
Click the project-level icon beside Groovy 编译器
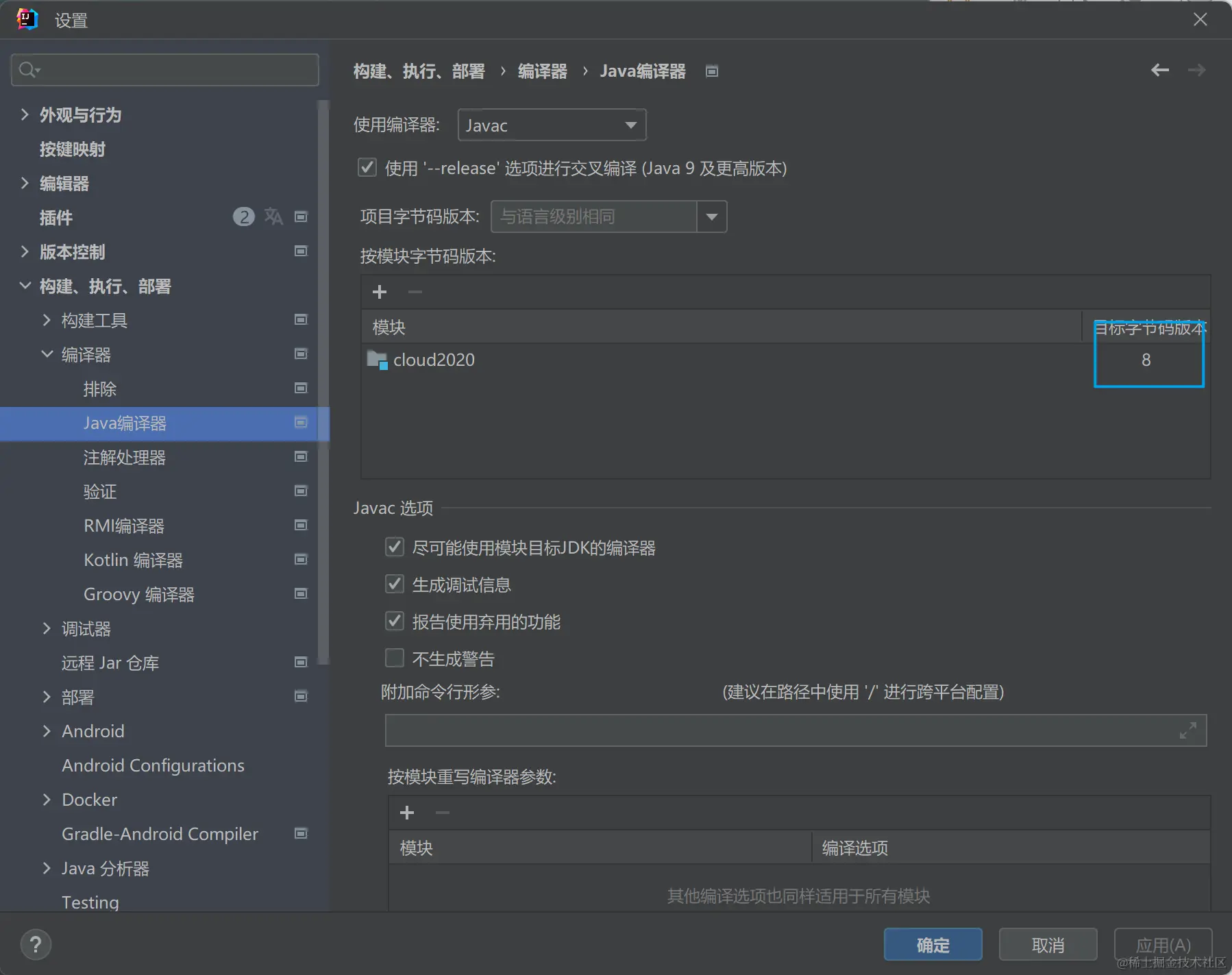pos(301,593)
